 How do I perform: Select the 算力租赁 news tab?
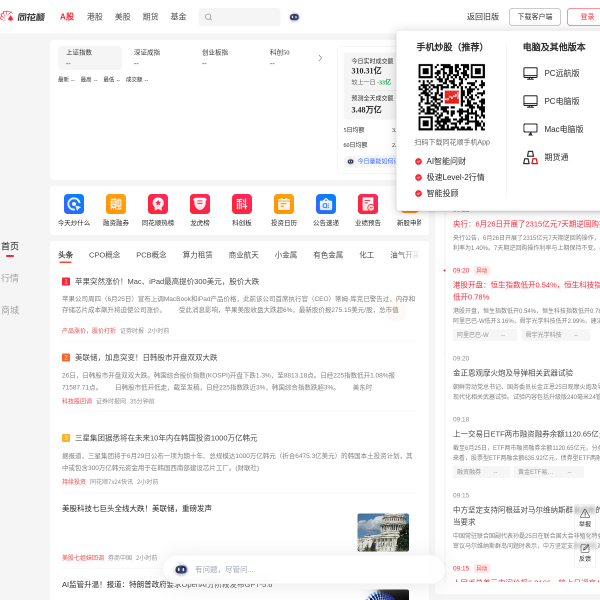click(197, 255)
